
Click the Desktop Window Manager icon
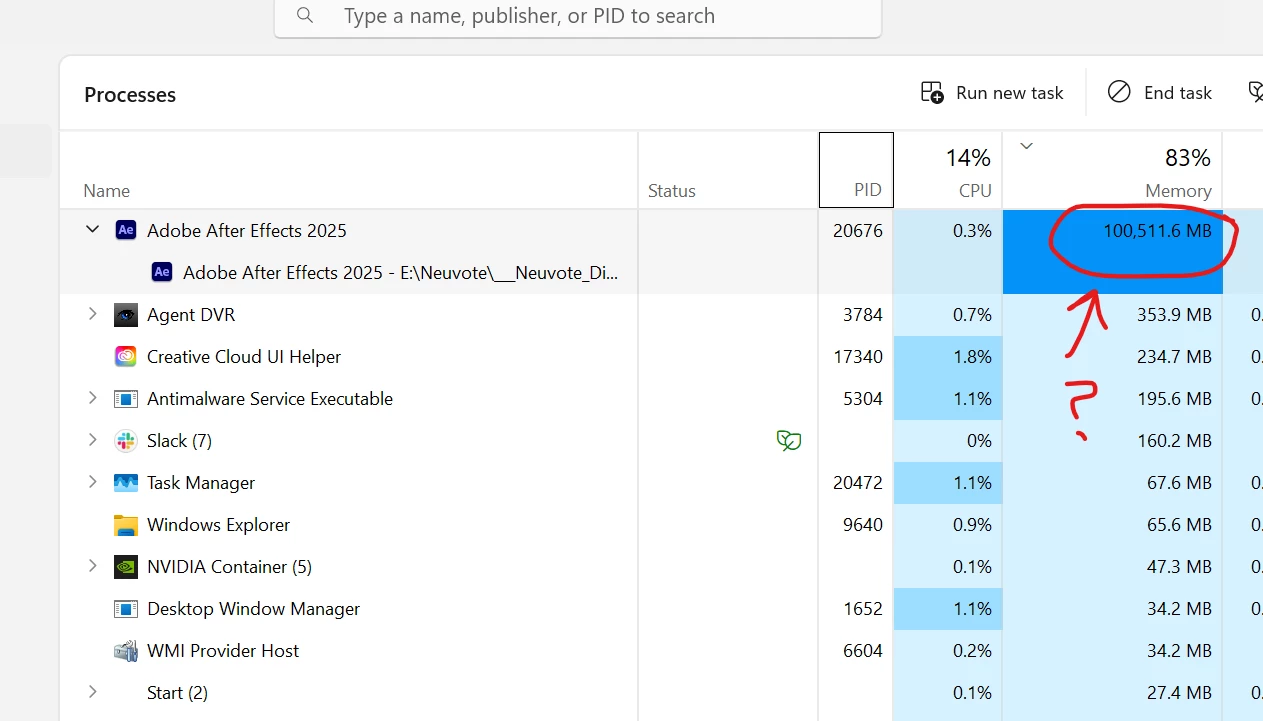[125, 609]
